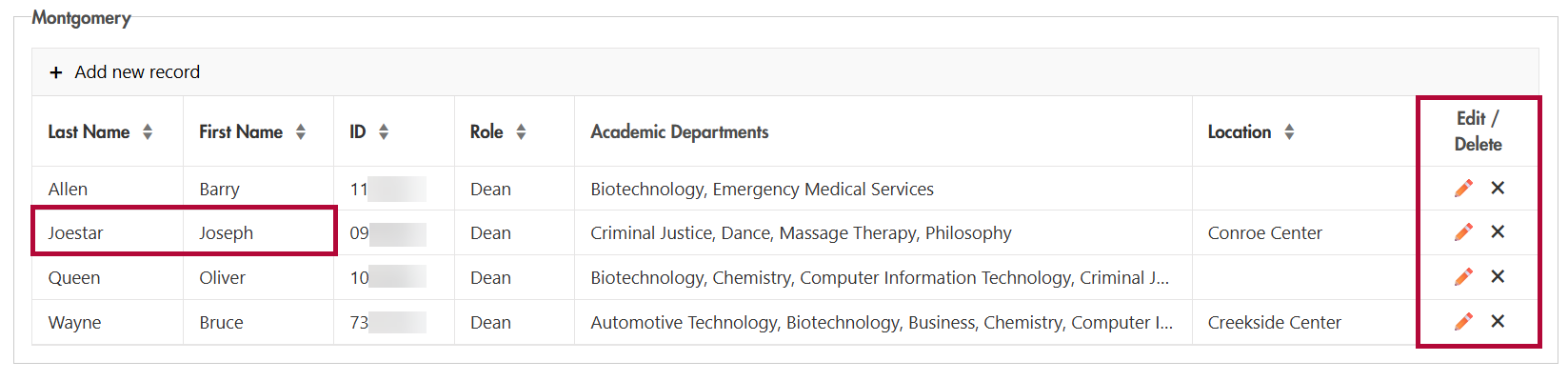The width and height of the screenshot is (1568, 381).
Task: Sort table by Location arrows
Action: pos(1289,132)
